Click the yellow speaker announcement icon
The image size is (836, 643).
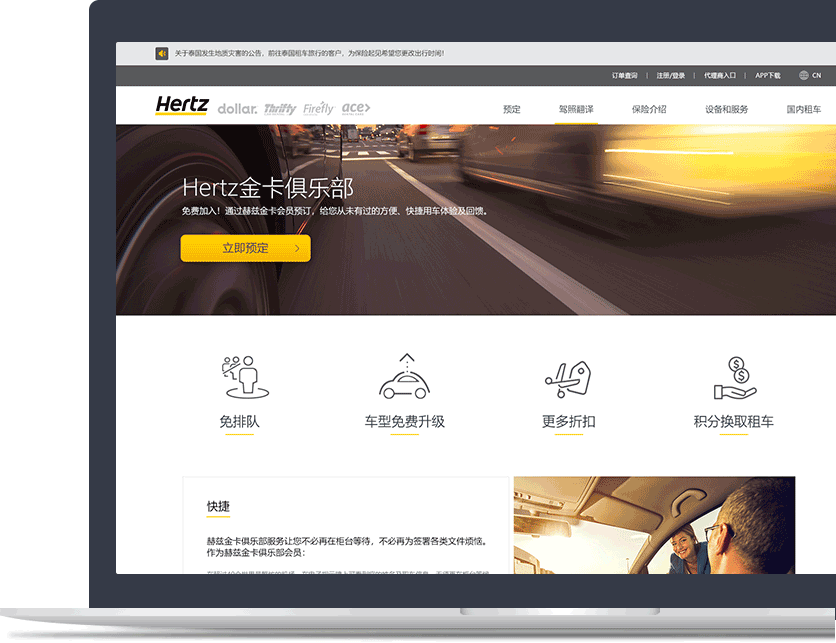pos(162,53)
